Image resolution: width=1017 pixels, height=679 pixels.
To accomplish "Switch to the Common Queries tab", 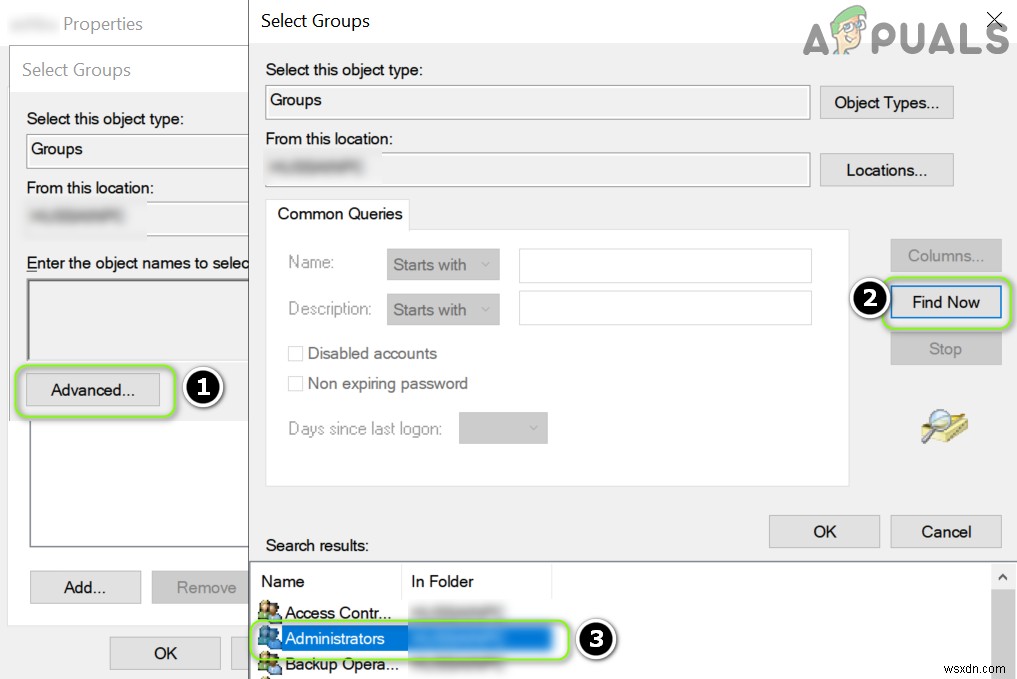I will click(338, 214).
